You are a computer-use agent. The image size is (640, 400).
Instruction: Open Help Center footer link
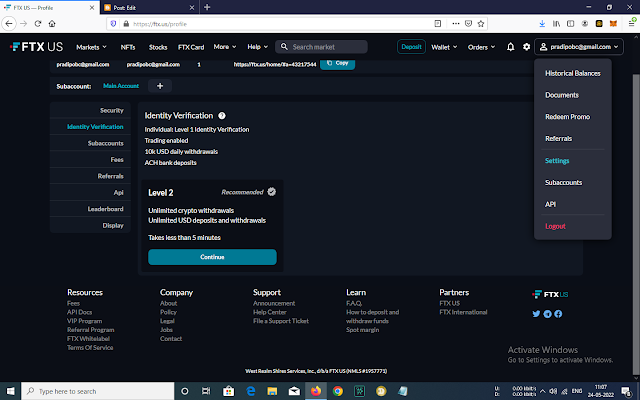point(270,312)
